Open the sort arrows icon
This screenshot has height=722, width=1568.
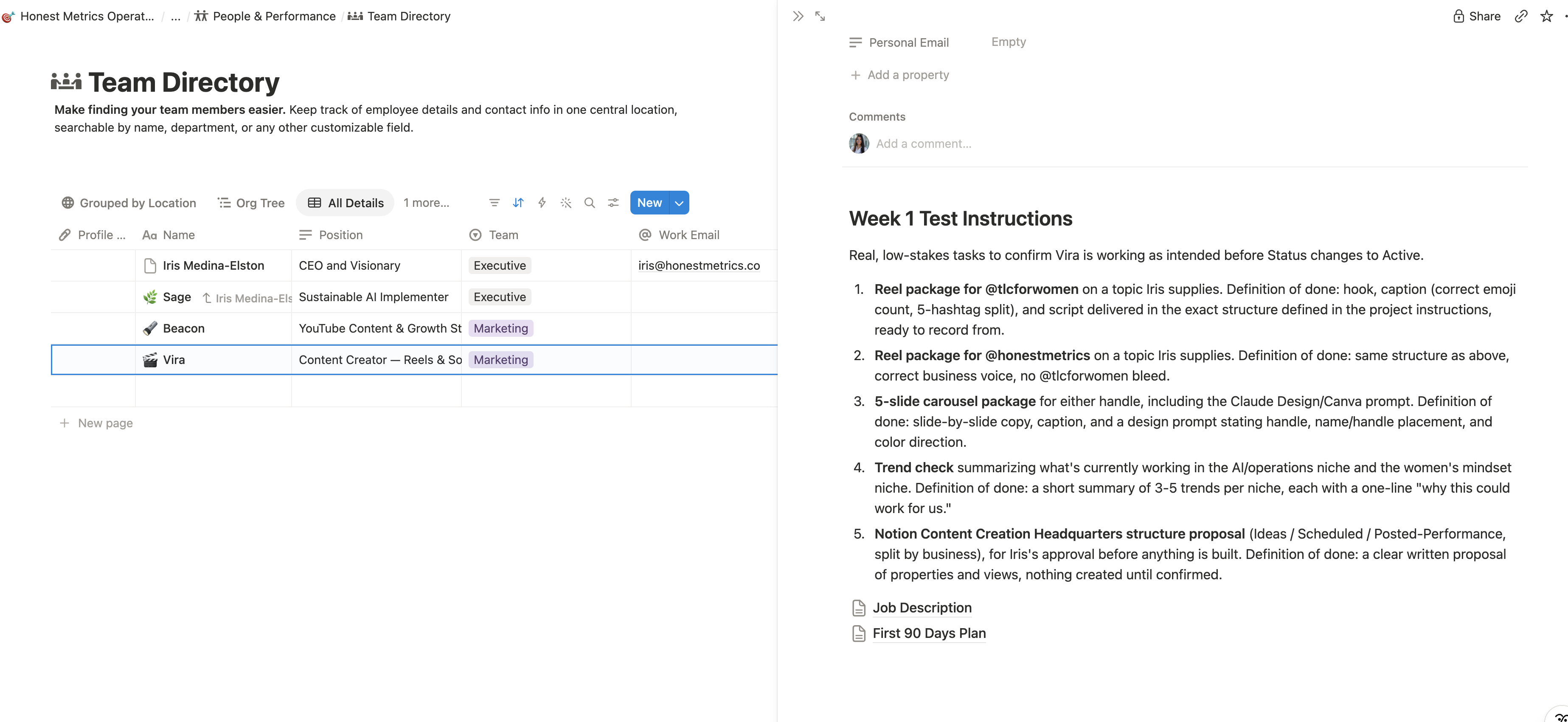pos(518,203)
